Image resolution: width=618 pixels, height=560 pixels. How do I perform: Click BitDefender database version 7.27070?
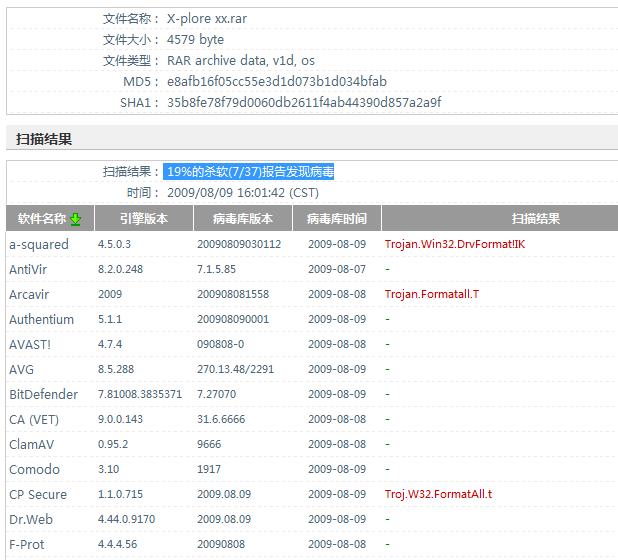216,394
